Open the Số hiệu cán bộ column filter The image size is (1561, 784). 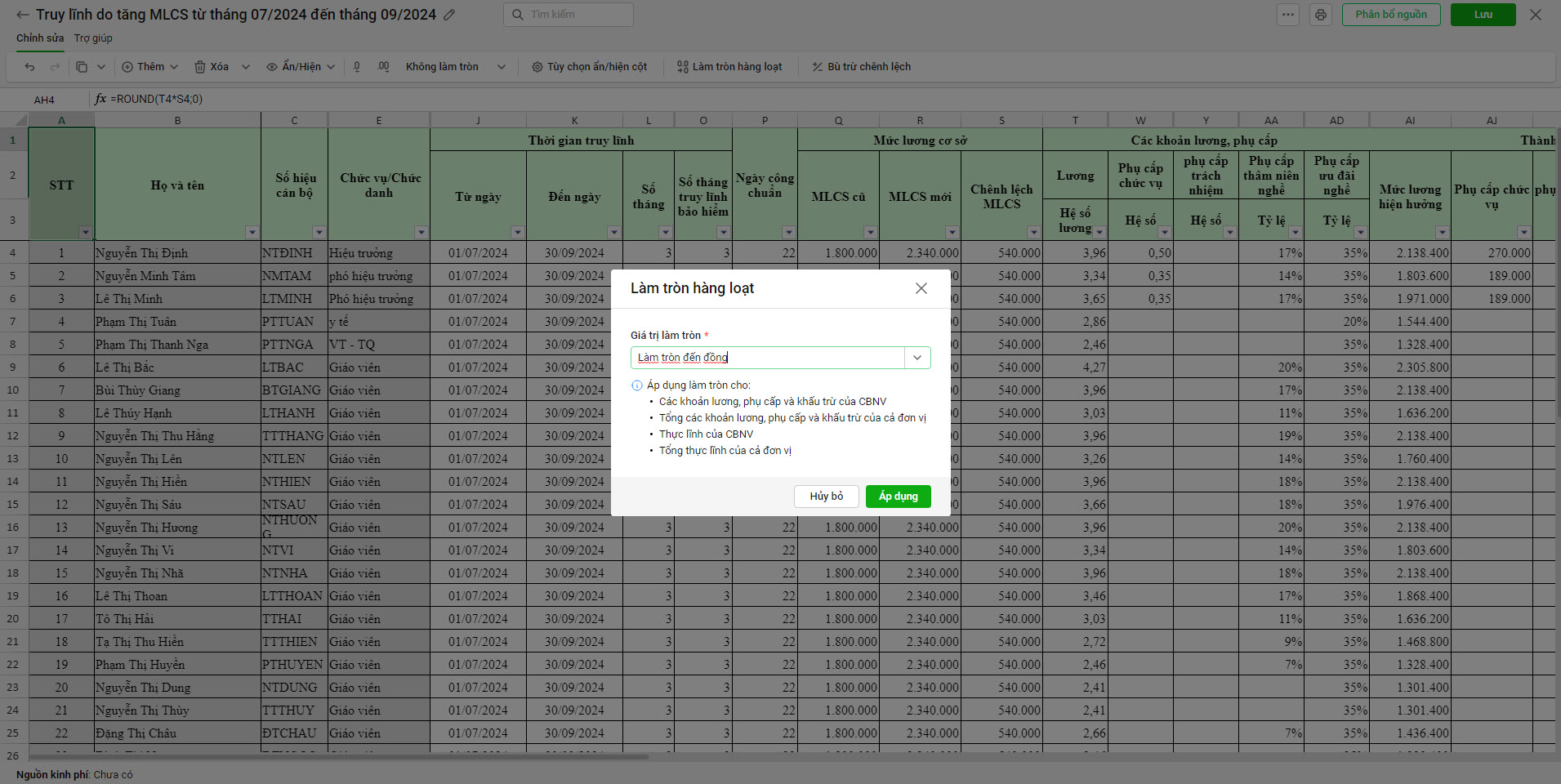(319, 232)
